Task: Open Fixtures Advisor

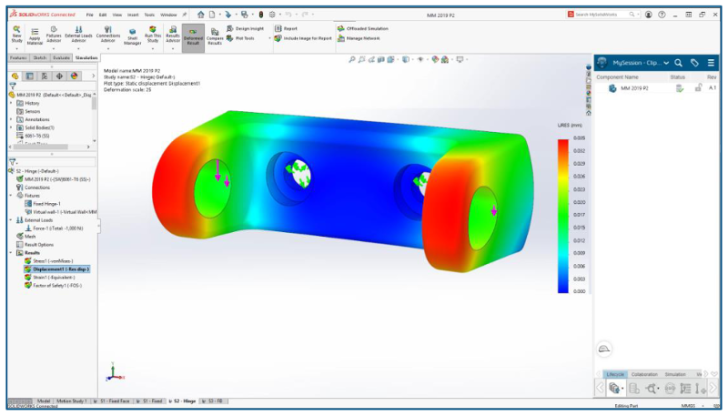Action: (x=54, y=36)
